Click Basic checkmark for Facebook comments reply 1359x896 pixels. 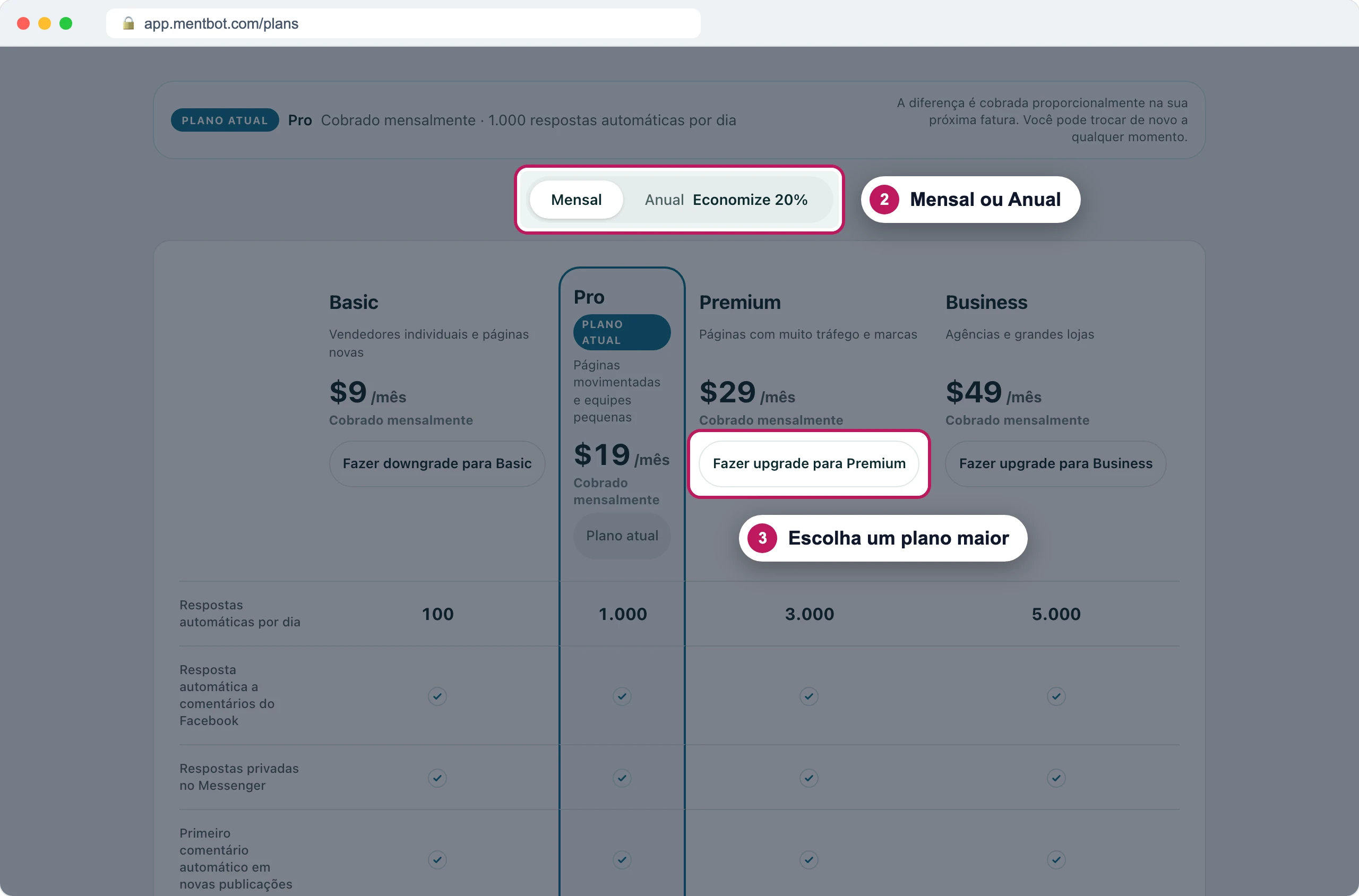tap(437, 696)
